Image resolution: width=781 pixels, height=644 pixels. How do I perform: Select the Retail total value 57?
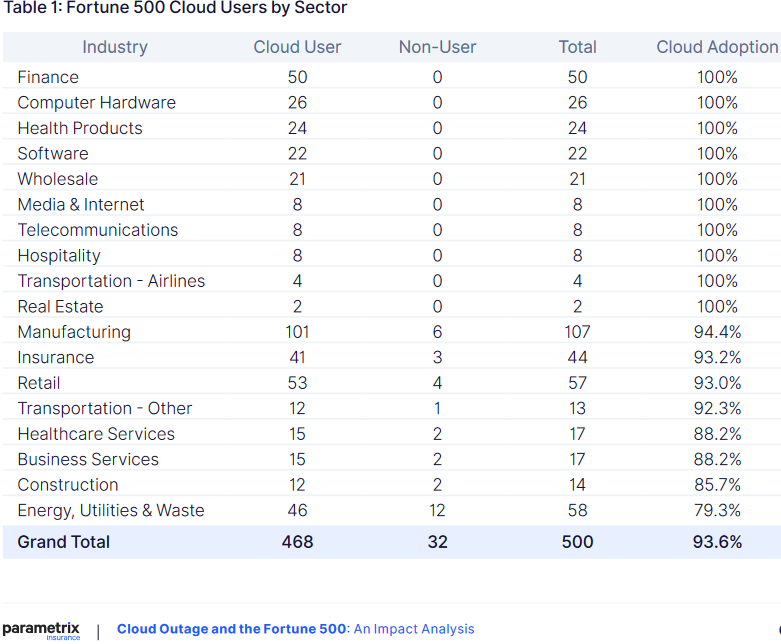pos(577,383)
